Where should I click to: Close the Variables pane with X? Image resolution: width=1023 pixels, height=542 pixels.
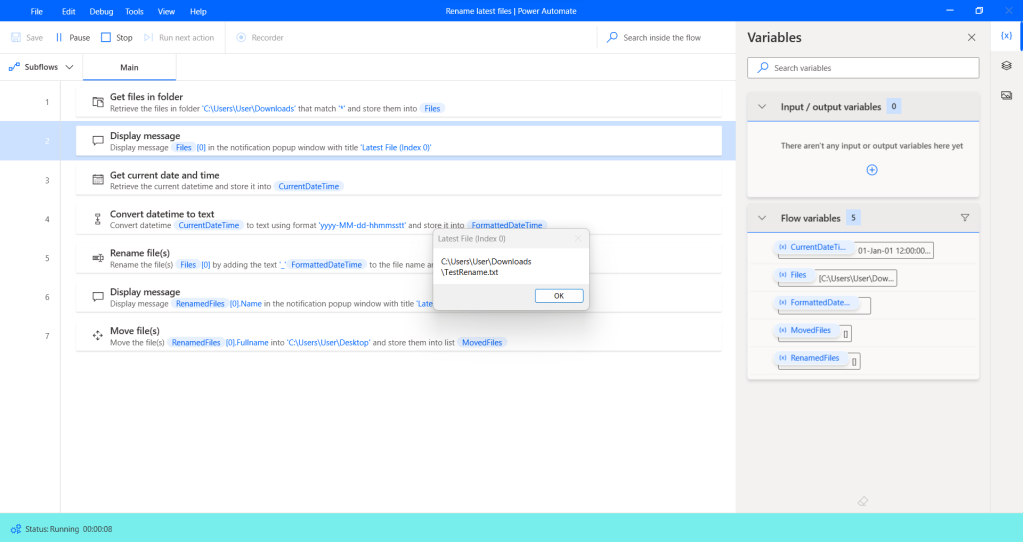tap(971, 37)
